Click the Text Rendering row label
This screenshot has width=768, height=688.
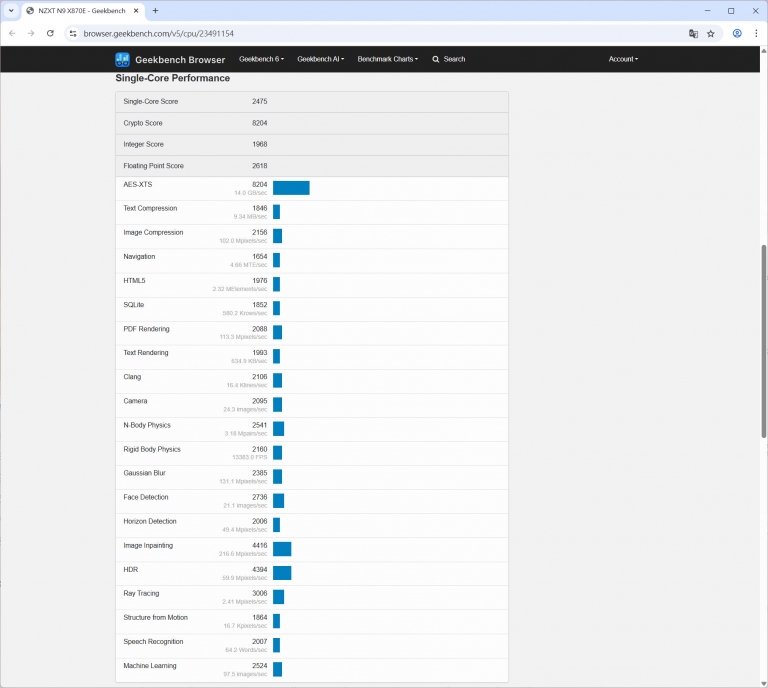[x=145, y=353]
